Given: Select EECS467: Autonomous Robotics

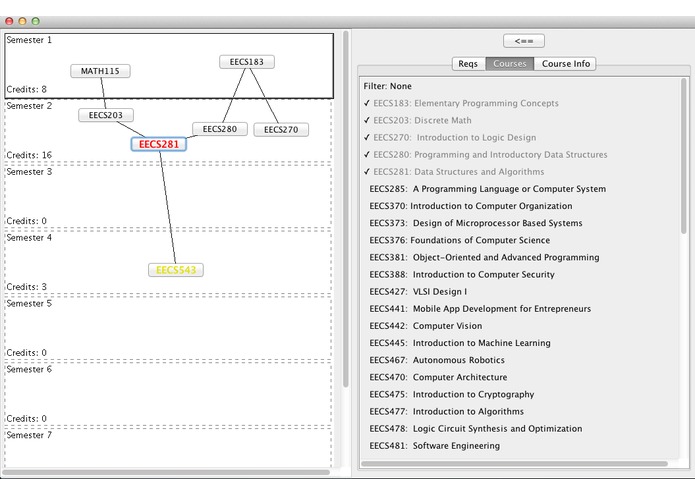Looking at the screenshot, I should 437,360.
